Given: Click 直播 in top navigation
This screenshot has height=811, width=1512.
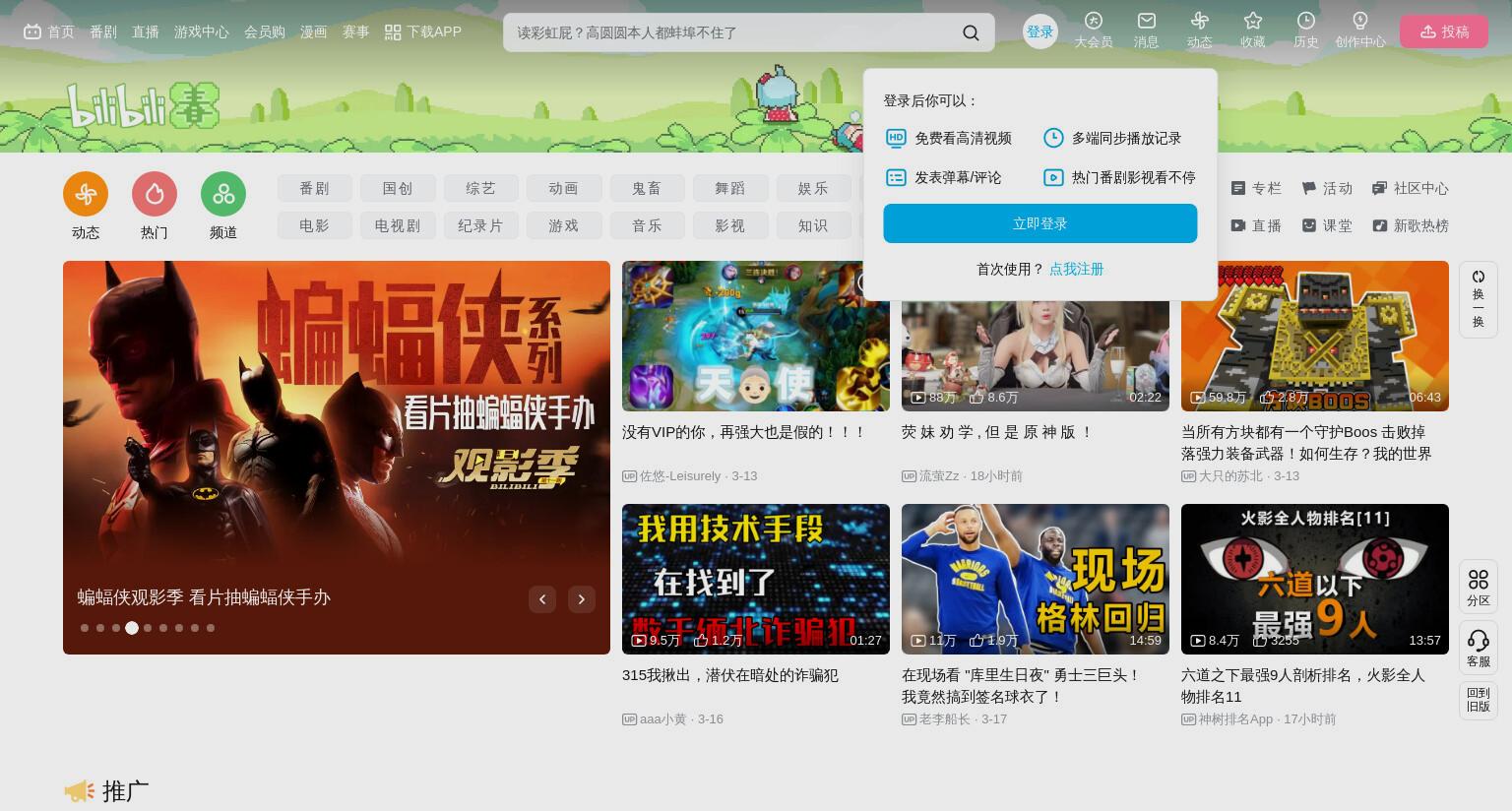Looking at the screenshot, I should click(x=146, y=31).
